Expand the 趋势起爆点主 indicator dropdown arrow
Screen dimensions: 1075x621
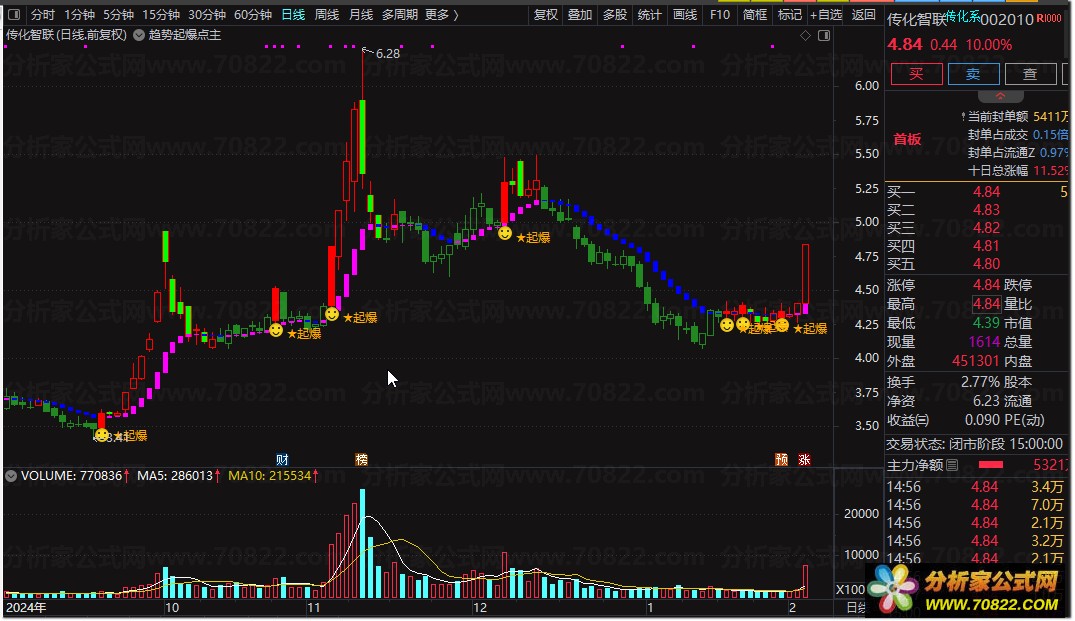click(x=138, y=35)
